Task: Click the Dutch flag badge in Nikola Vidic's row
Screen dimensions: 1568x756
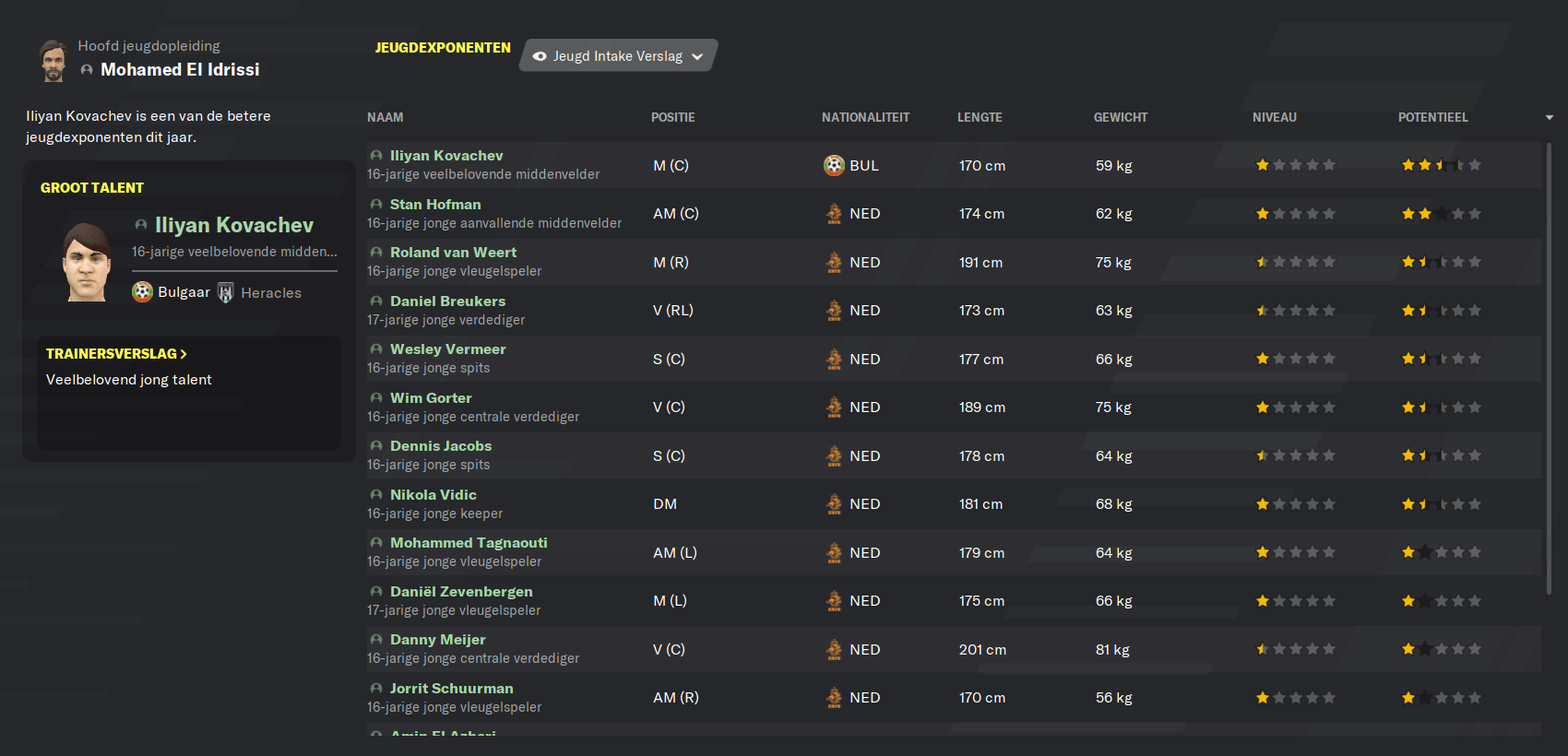Action: click(834, 504)
